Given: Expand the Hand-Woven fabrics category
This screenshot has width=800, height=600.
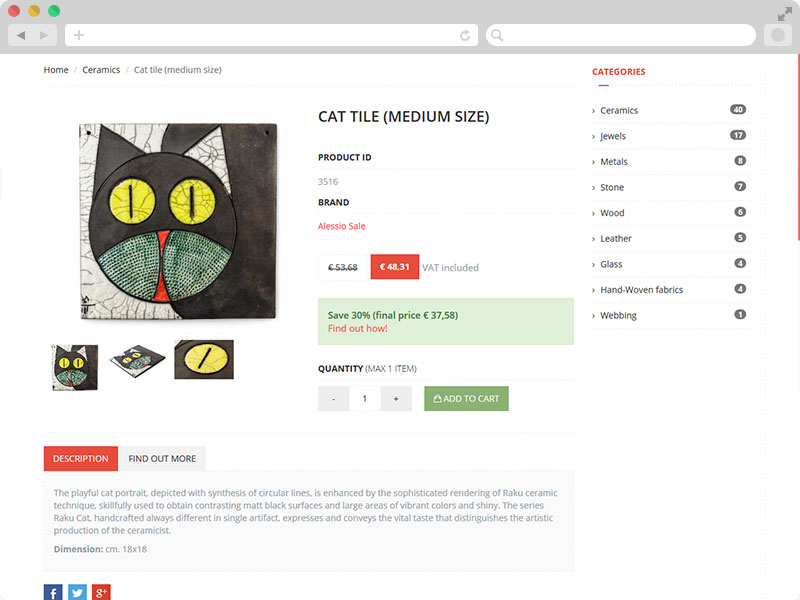Looking at the screenshot, I should tap(641, 289).
